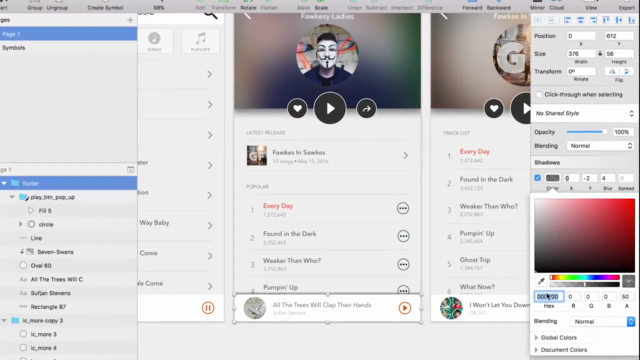Click the Forward arrange button
640x360 pixels.
tap(472, 6)
